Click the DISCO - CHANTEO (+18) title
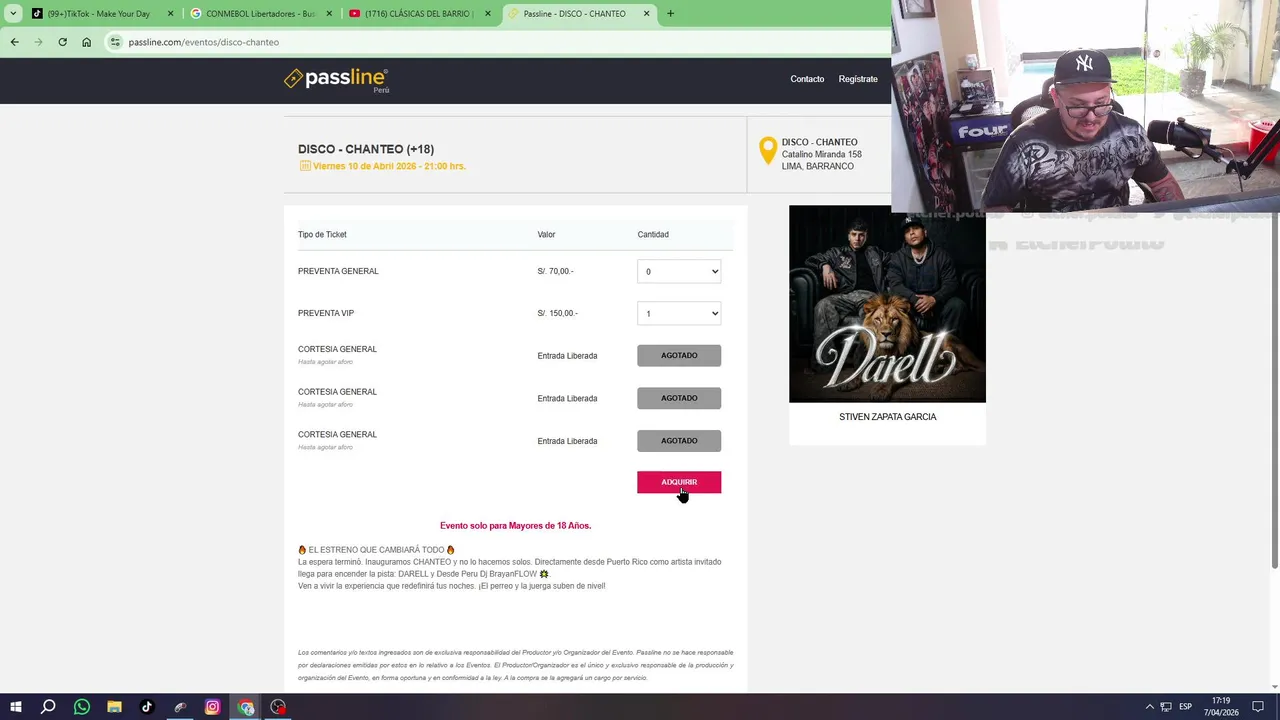Viewport: 1280px width, 720px height. 366,149
